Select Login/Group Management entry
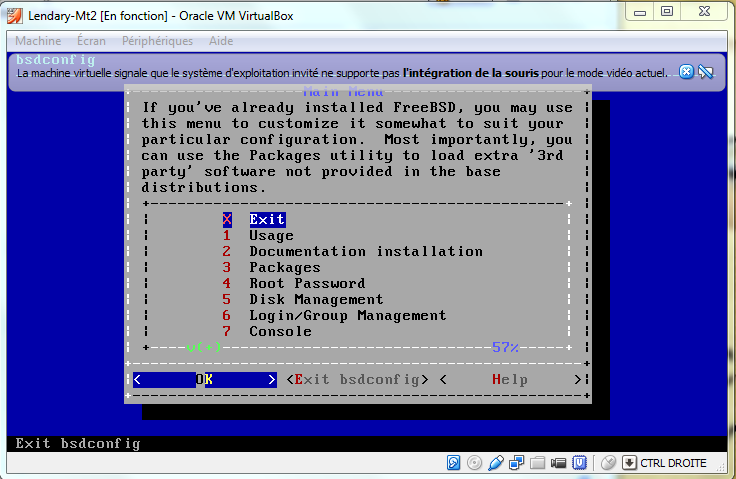Screen dimensions: 736x479 pos(347,315)
